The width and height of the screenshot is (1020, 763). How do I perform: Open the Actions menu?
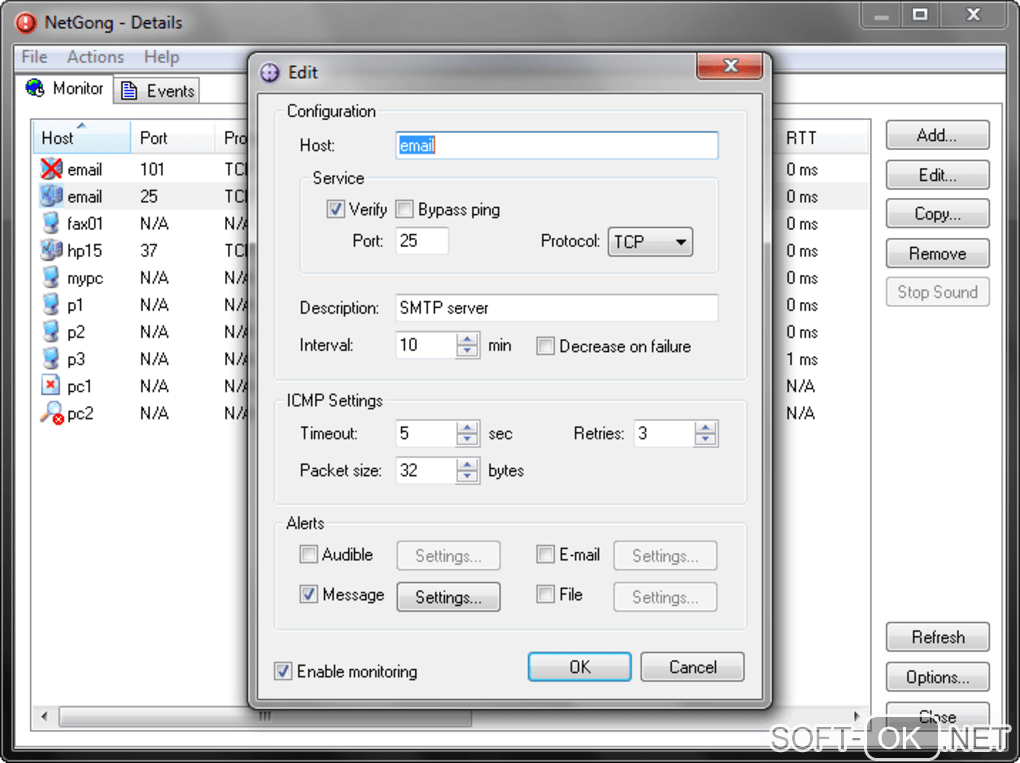click(95, 57)
